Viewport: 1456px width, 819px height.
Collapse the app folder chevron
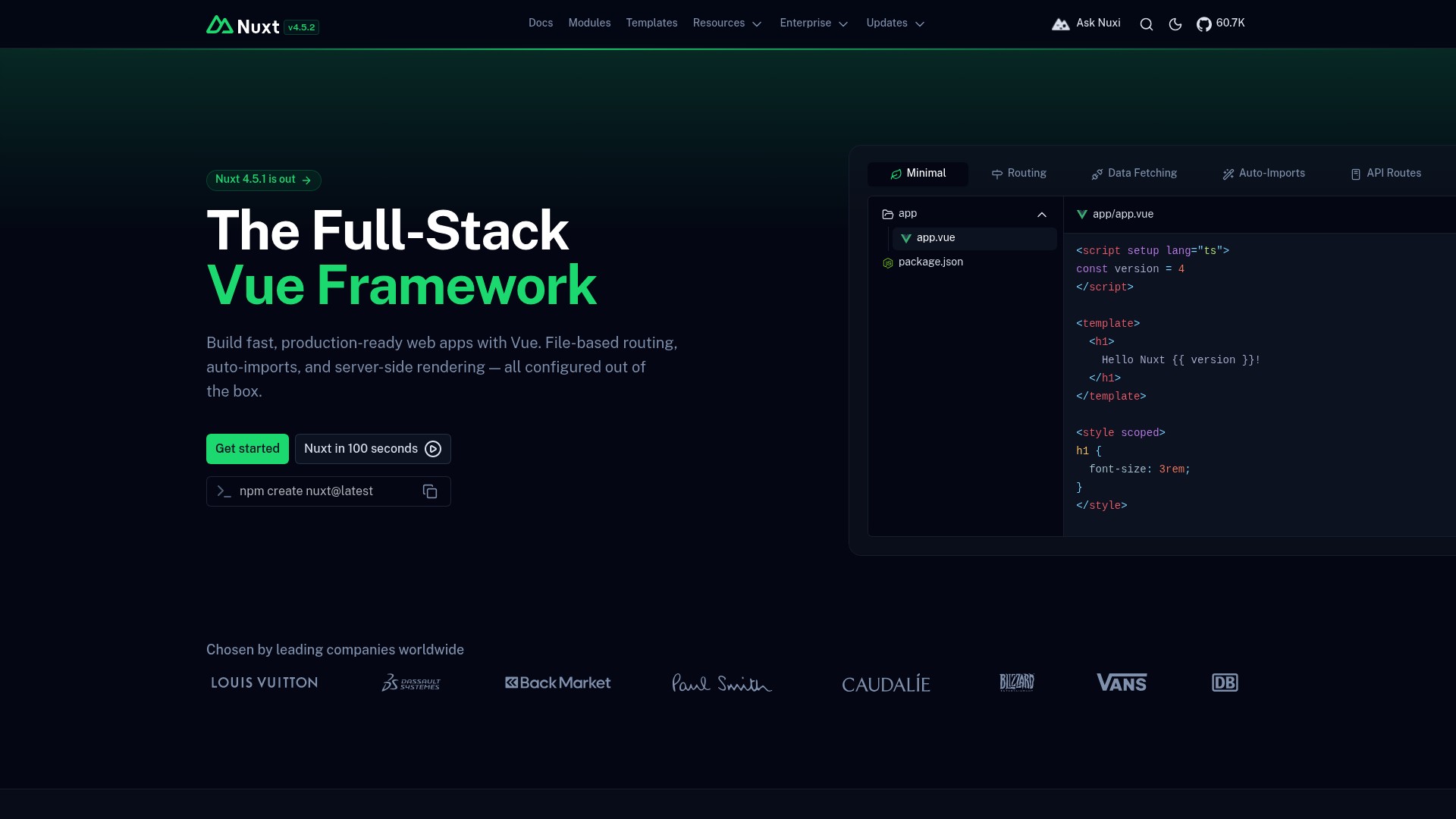[1042, 215]
